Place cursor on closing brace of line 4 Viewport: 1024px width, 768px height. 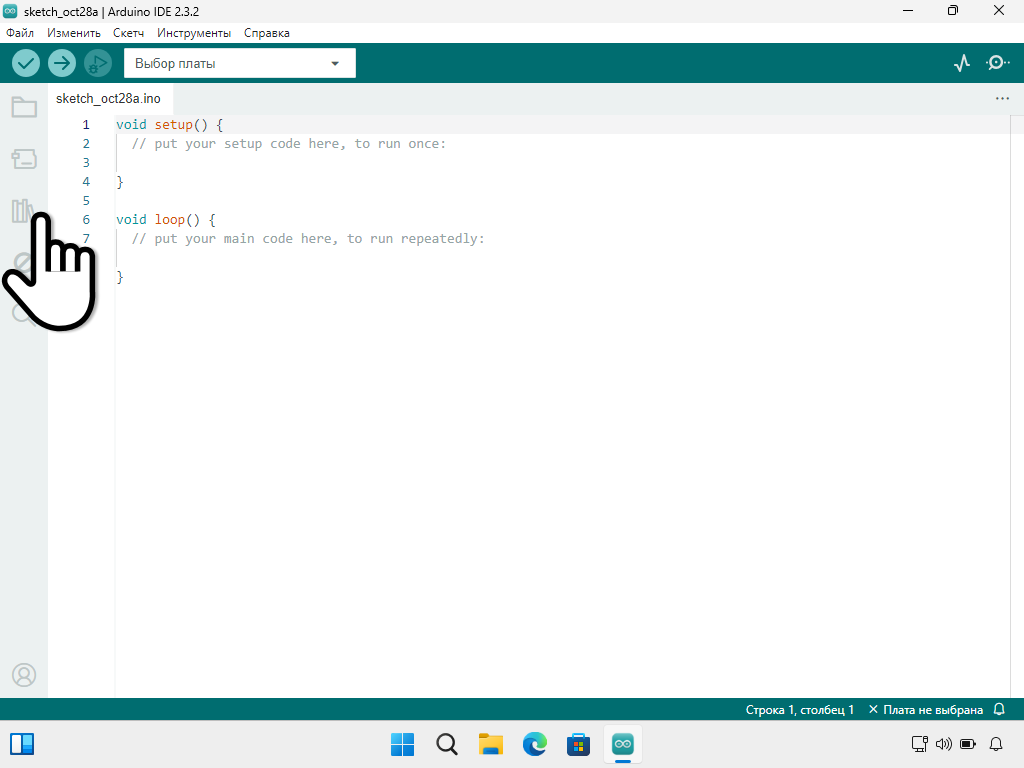(120, 182)
